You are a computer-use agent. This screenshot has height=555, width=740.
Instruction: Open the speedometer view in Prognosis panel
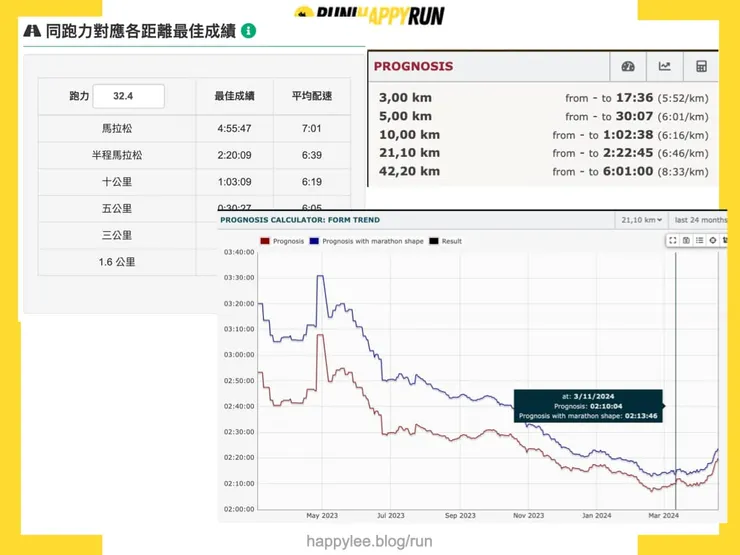(x=628, y=67)
